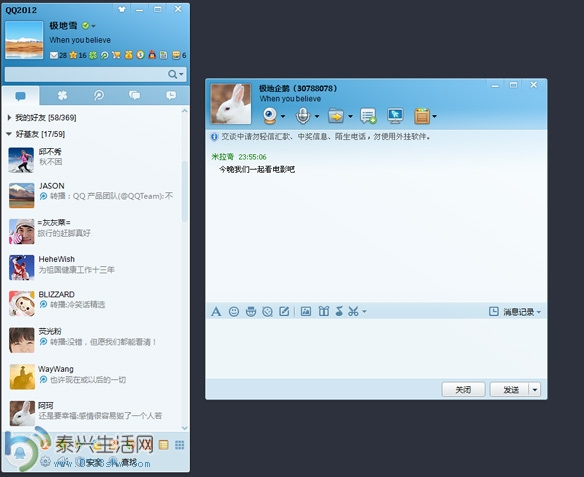Screen dimensions: 584x477
Task: Insert a picture using image icon
Action: (306, 311)
